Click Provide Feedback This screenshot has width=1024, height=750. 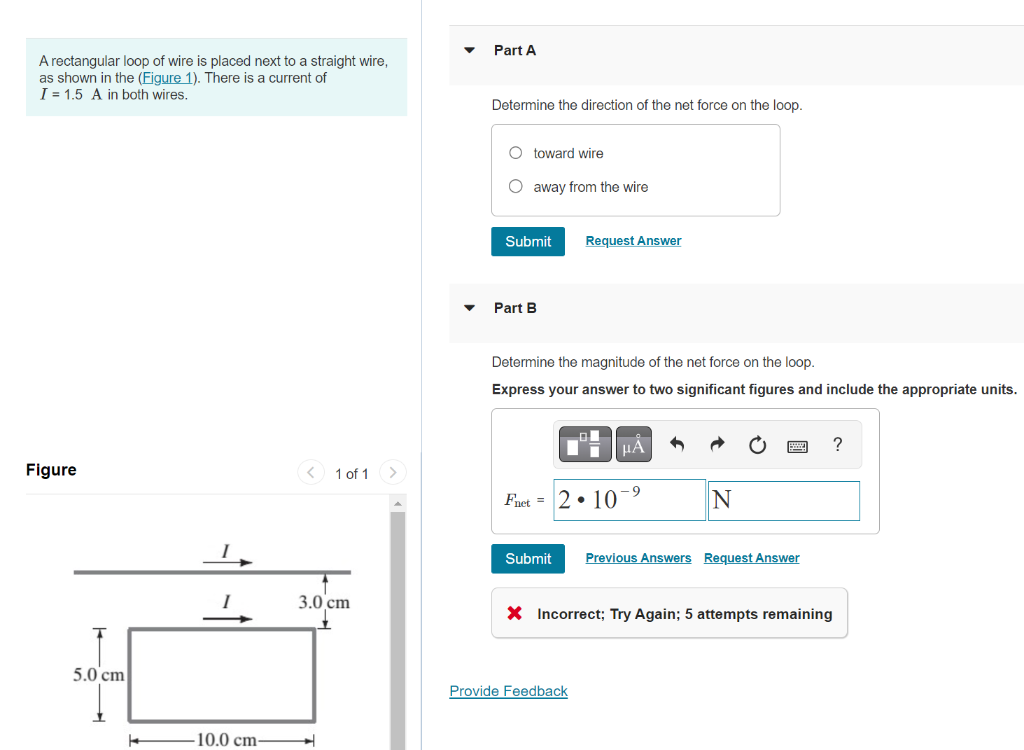[508, 691]
